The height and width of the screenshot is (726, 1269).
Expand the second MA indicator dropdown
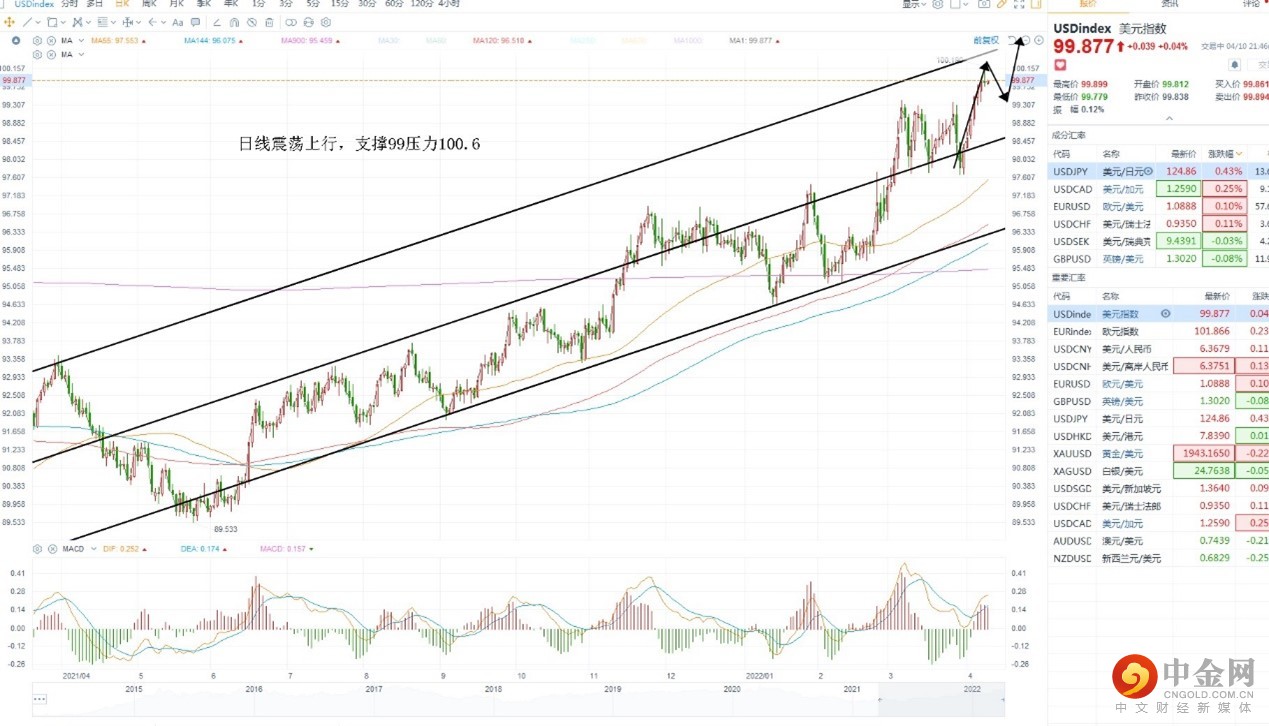[81, 54]
